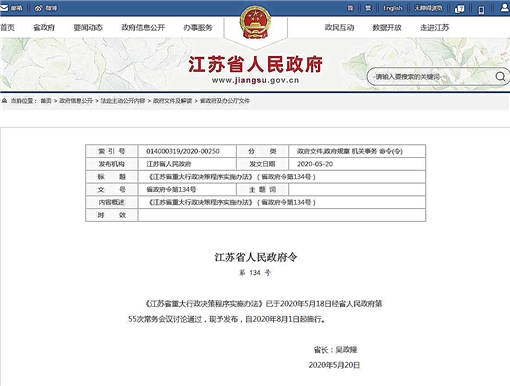Screen dimensions: 510x386
Task: Switch to English version
Action: pyautogui.click(x=393, y=8)
